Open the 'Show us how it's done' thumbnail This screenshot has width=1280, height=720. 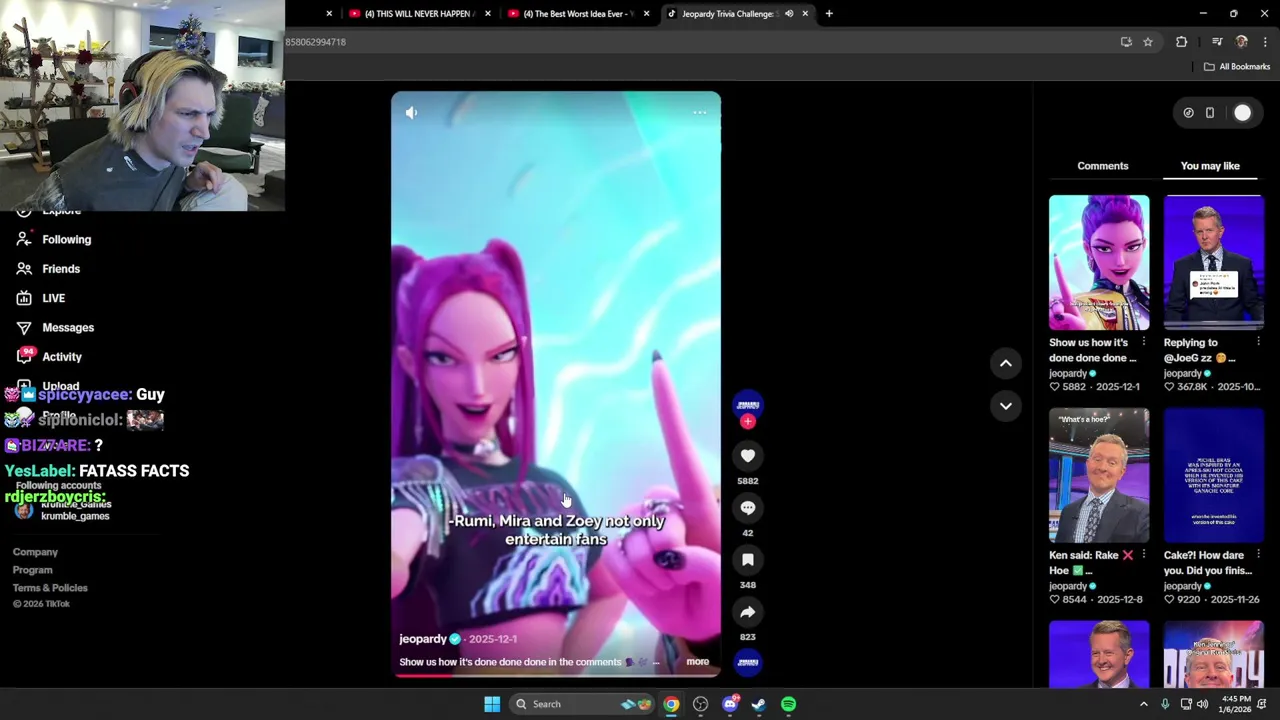(1099, 263)
